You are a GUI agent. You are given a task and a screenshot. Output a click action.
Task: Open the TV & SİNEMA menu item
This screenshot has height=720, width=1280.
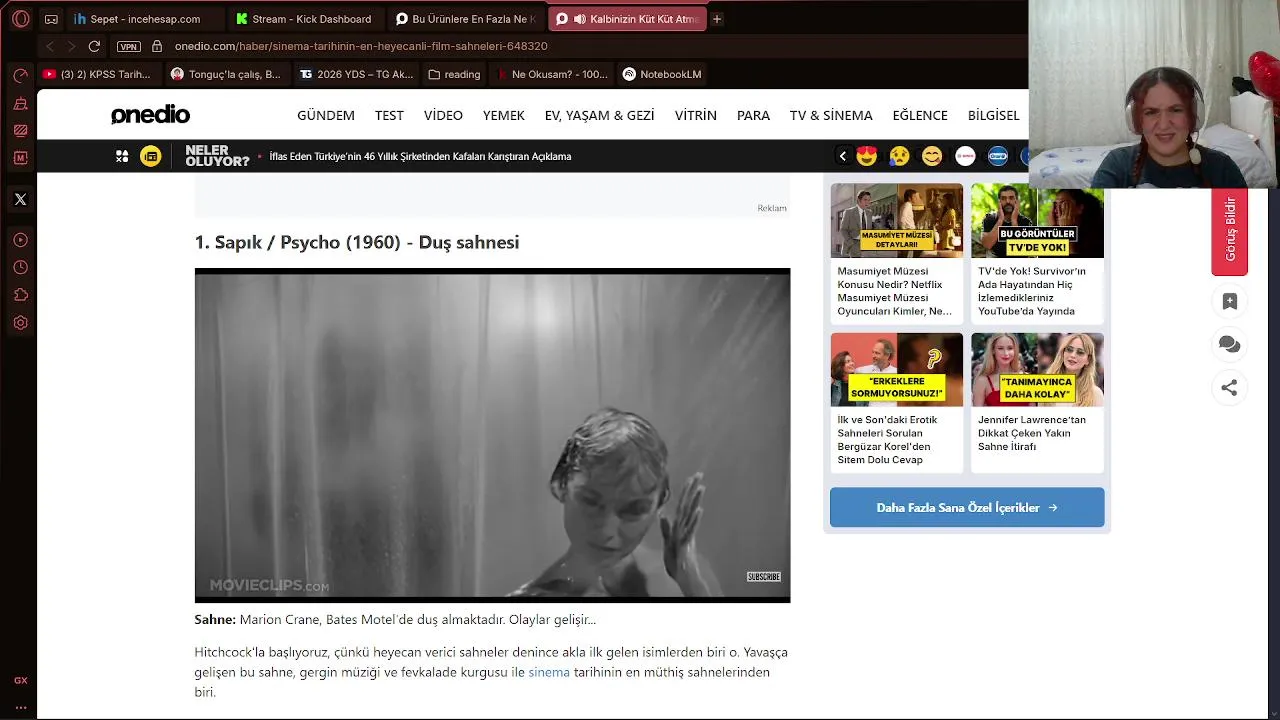[831, 115]
